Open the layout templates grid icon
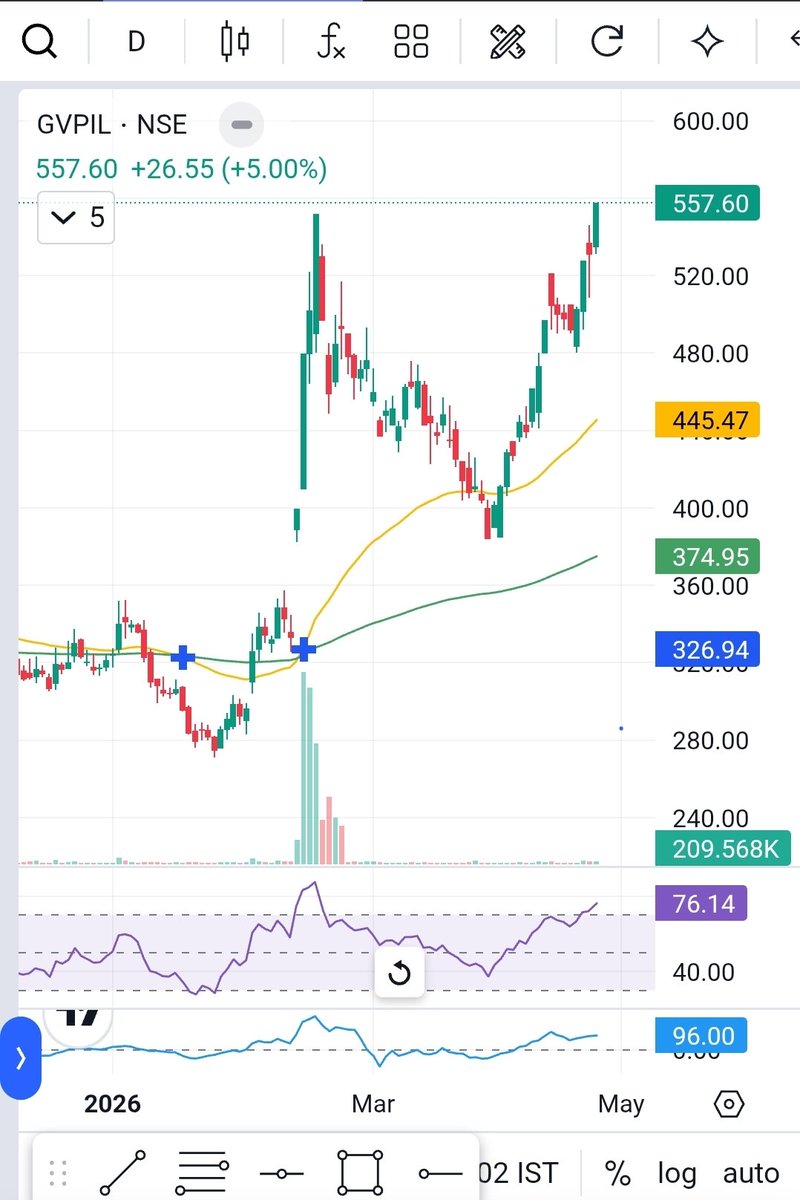Viewport: 800px width, 1200px height. 411,41
